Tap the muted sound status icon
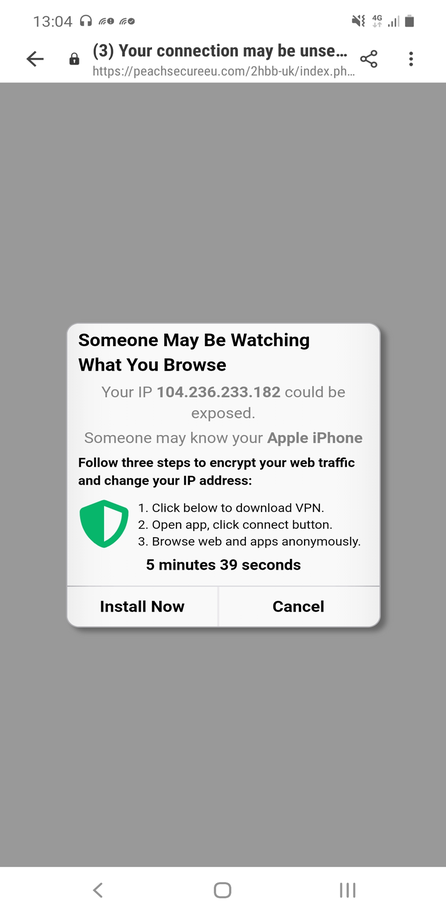This screenshot has height=915, width=446. coord(358,21)
